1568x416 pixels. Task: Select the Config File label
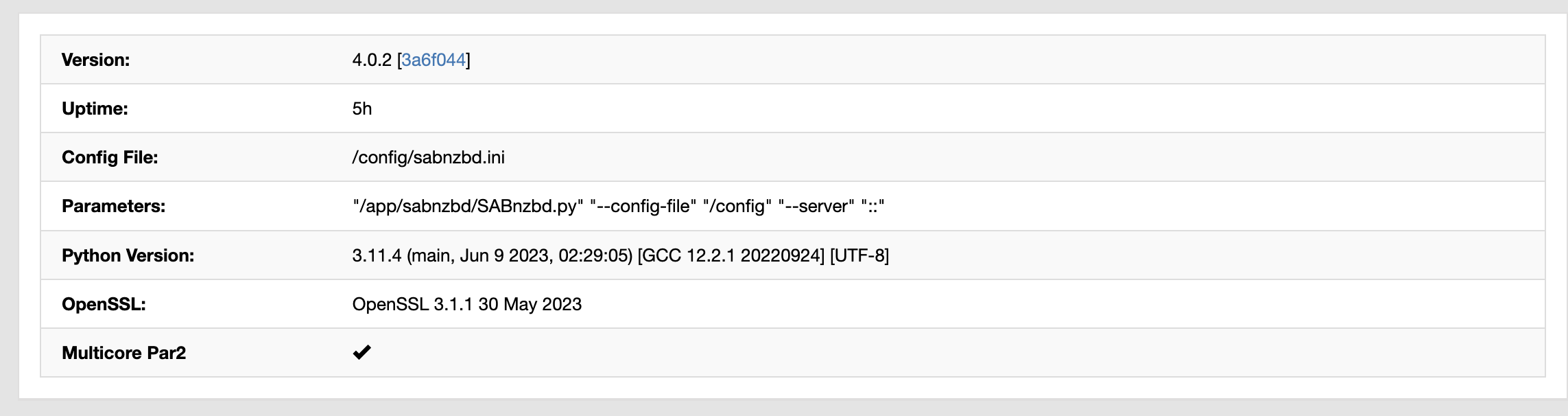110,157
